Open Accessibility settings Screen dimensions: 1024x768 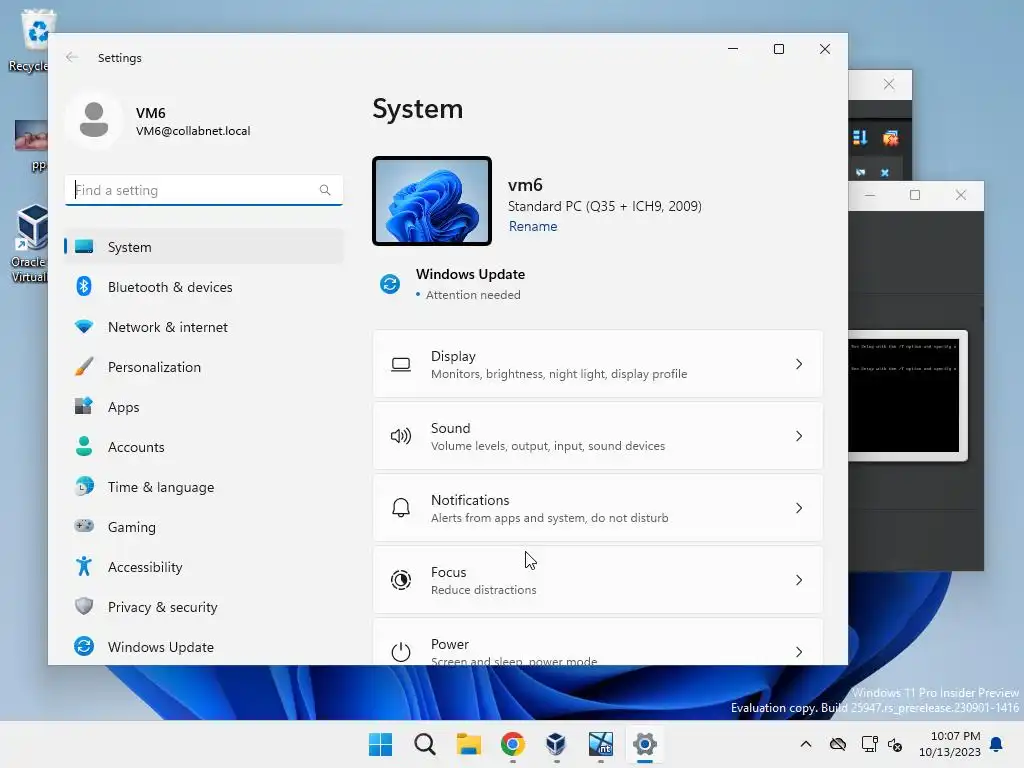click(204, 567)
